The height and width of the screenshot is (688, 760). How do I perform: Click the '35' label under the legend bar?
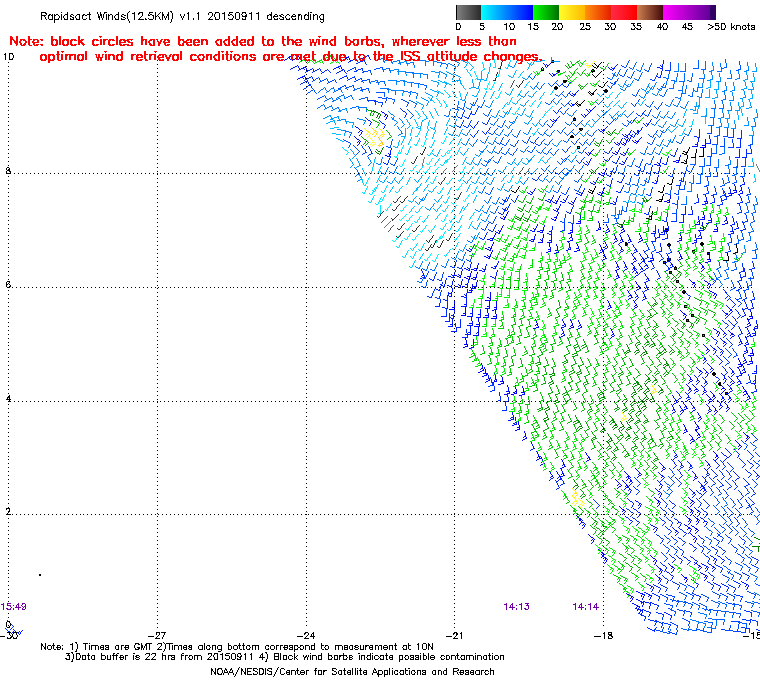pyautogui.click(x=636, y=27)
